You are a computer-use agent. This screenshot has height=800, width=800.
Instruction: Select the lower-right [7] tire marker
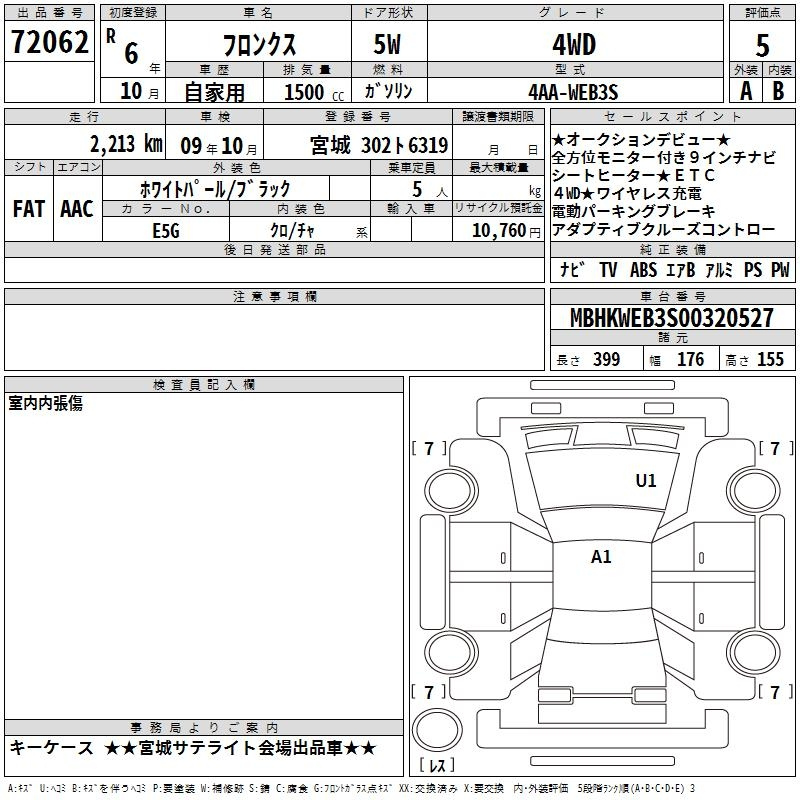774,692
